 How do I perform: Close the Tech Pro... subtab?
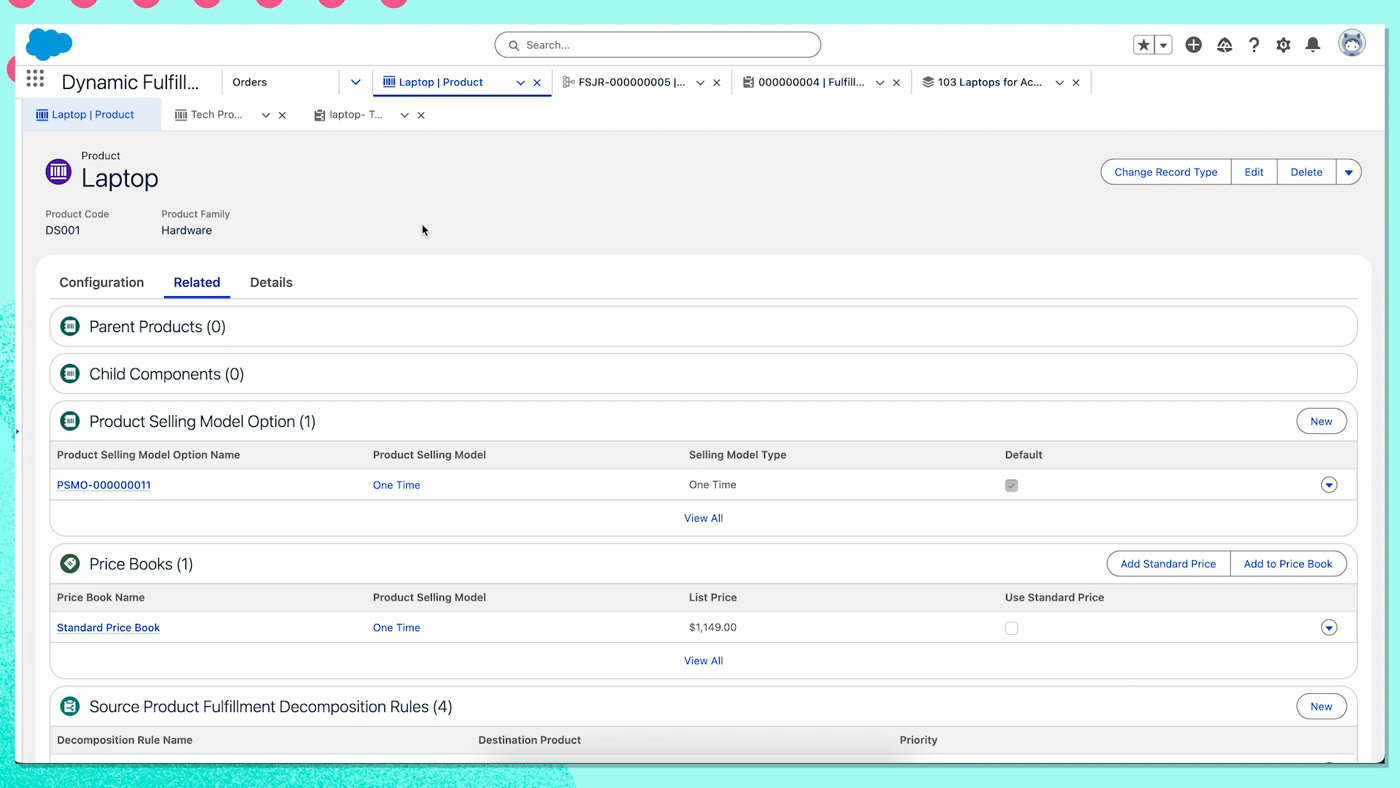pos(282,115)
